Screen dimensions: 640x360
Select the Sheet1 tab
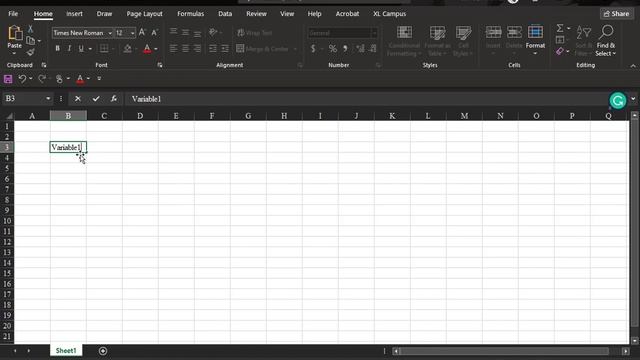tap(66, 350)
